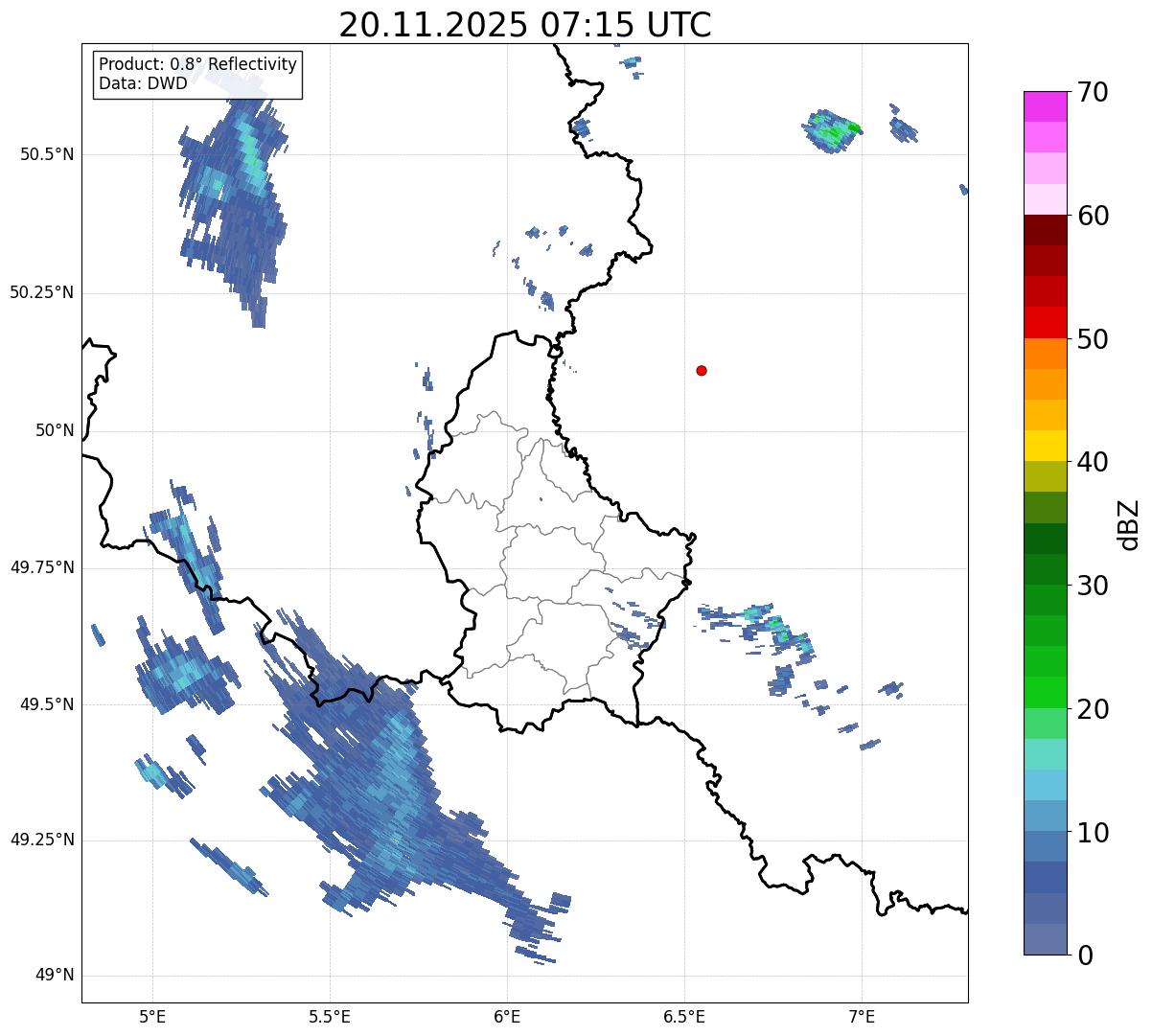Click the vertical "dBZ" colorbar title

click(1129, 524)
